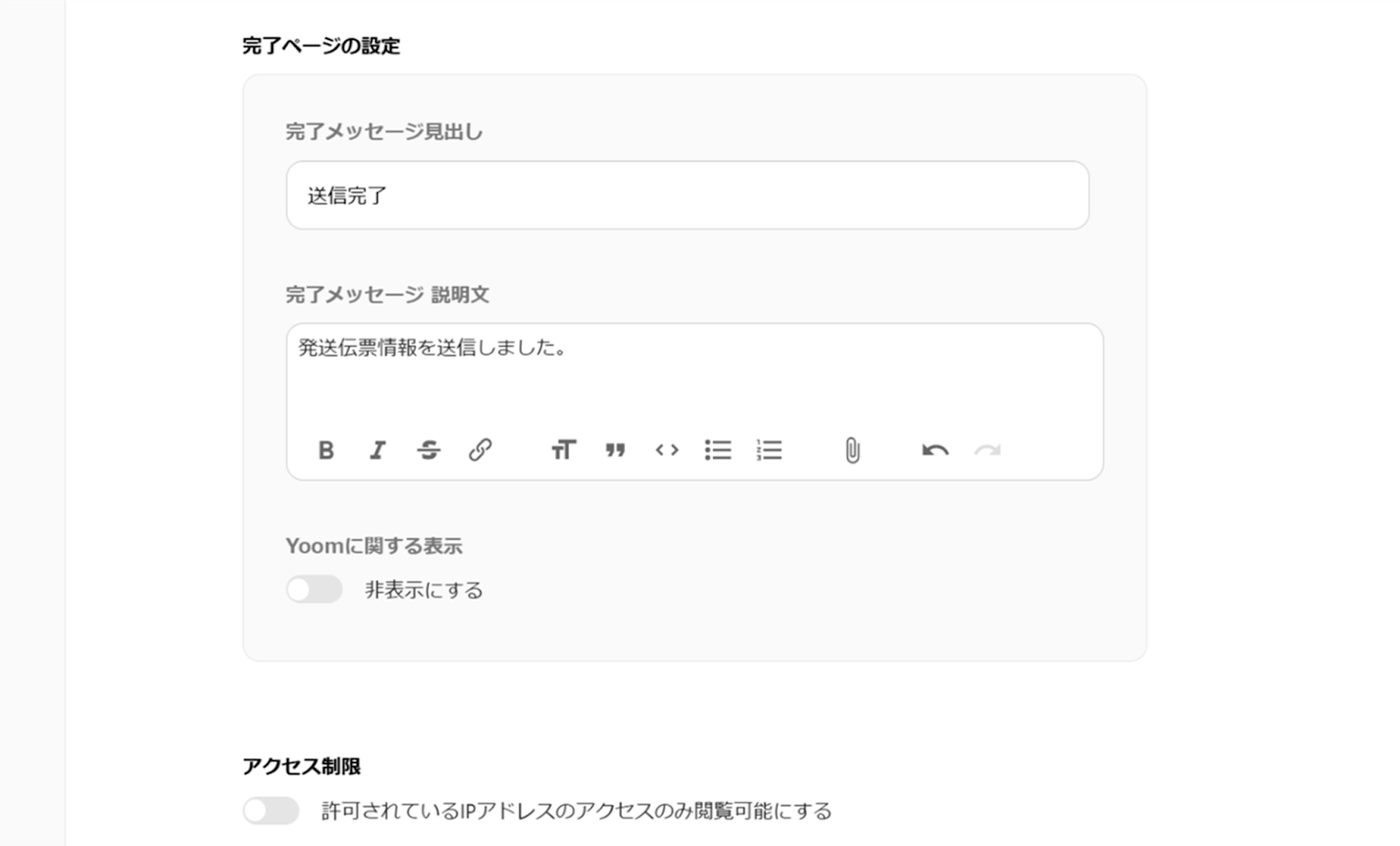
Task: Undo the last edit
Action: (934, 450)
